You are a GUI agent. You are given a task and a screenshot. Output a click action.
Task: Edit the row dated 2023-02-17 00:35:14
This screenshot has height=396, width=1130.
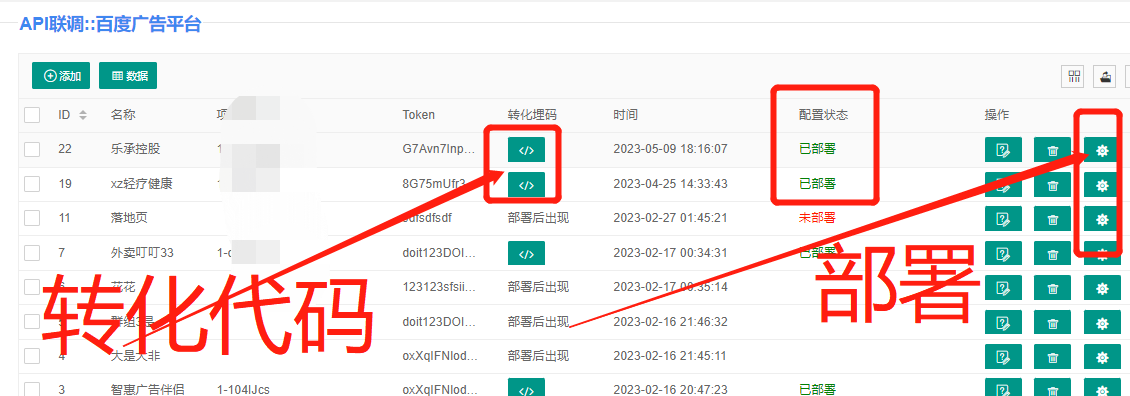[1003, 288]
